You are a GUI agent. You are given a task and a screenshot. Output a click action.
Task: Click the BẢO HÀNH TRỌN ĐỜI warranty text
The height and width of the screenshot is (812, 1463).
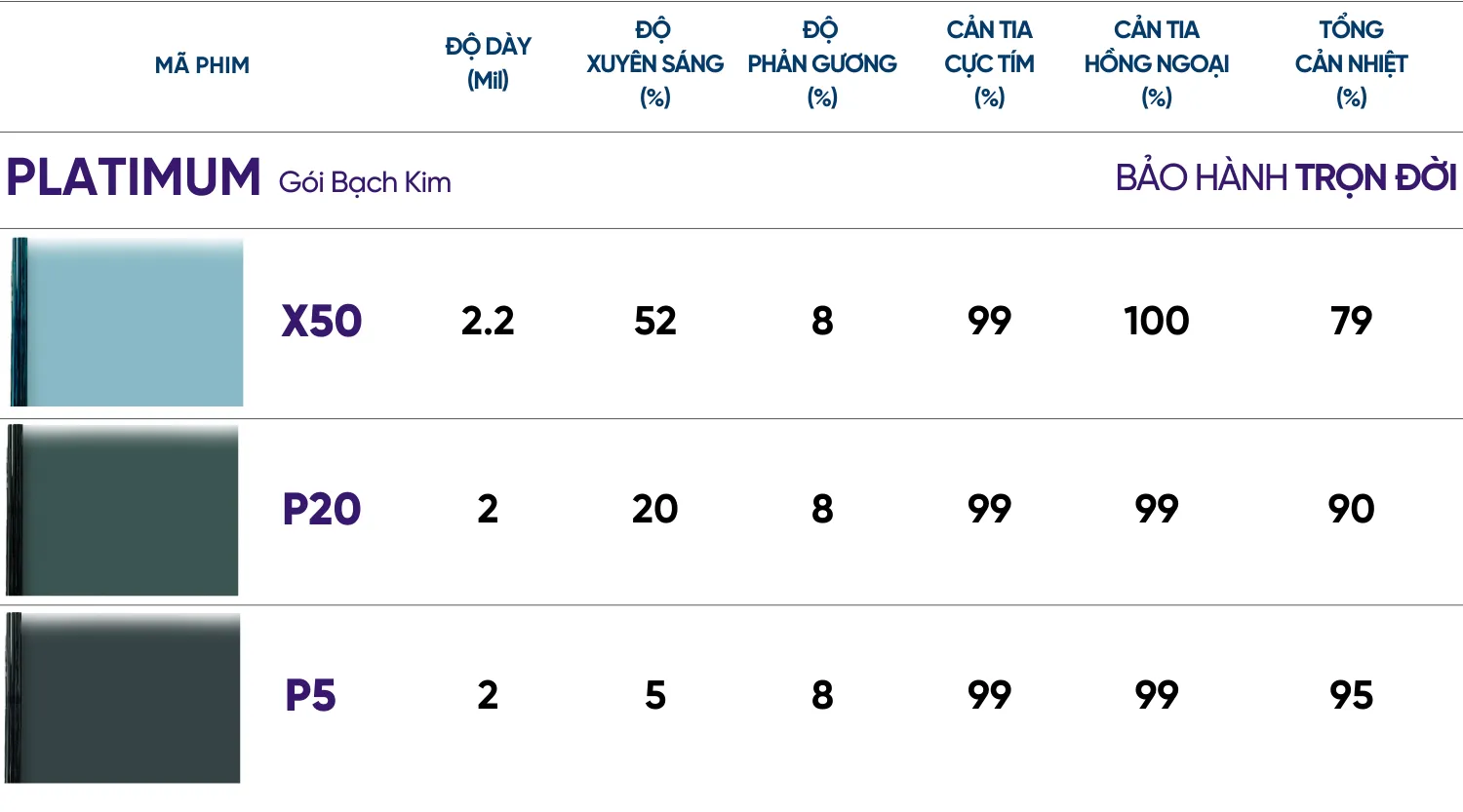tap(1285, 178)
